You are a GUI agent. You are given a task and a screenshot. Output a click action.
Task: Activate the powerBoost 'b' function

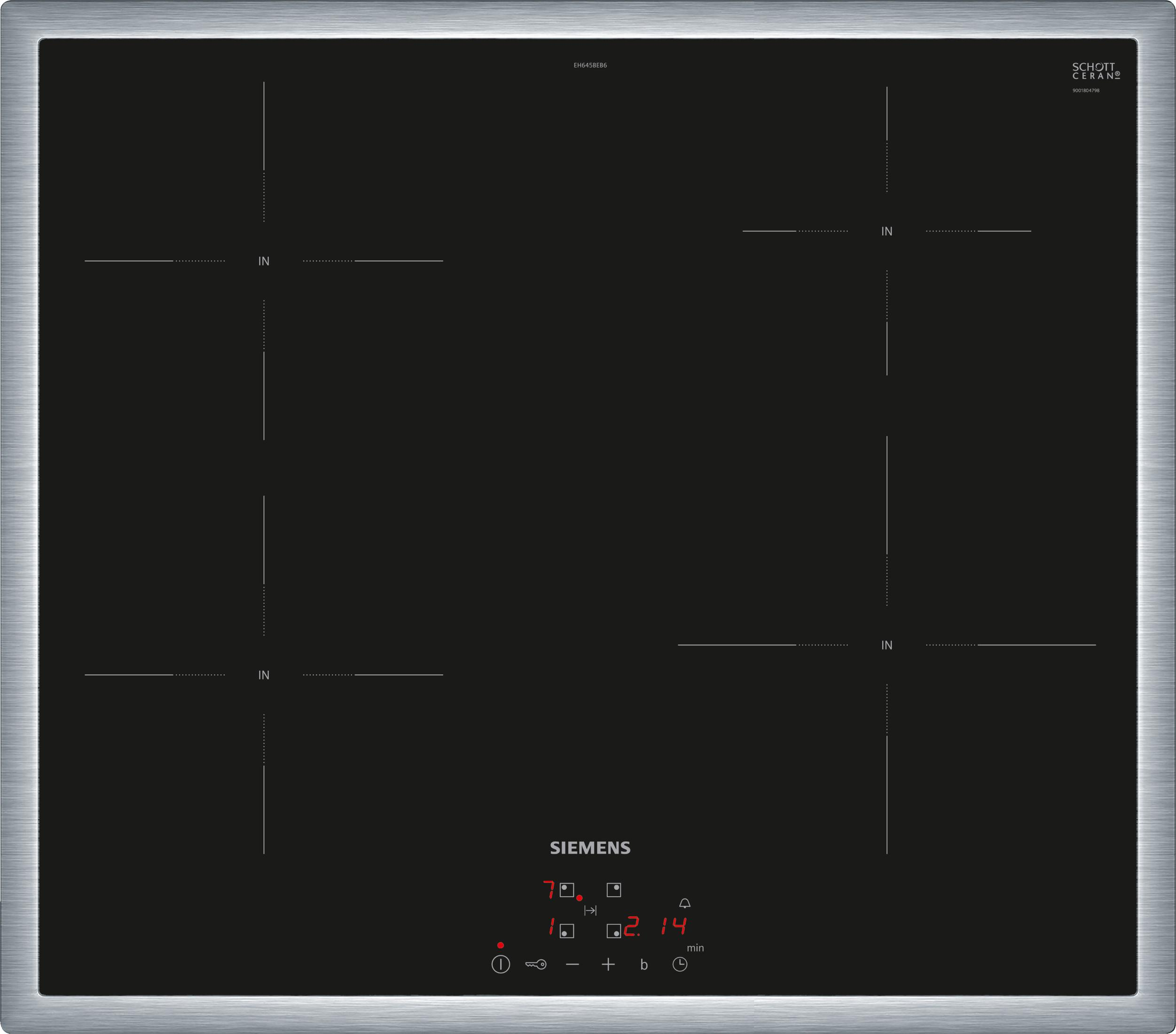click(x=644, y=965)
